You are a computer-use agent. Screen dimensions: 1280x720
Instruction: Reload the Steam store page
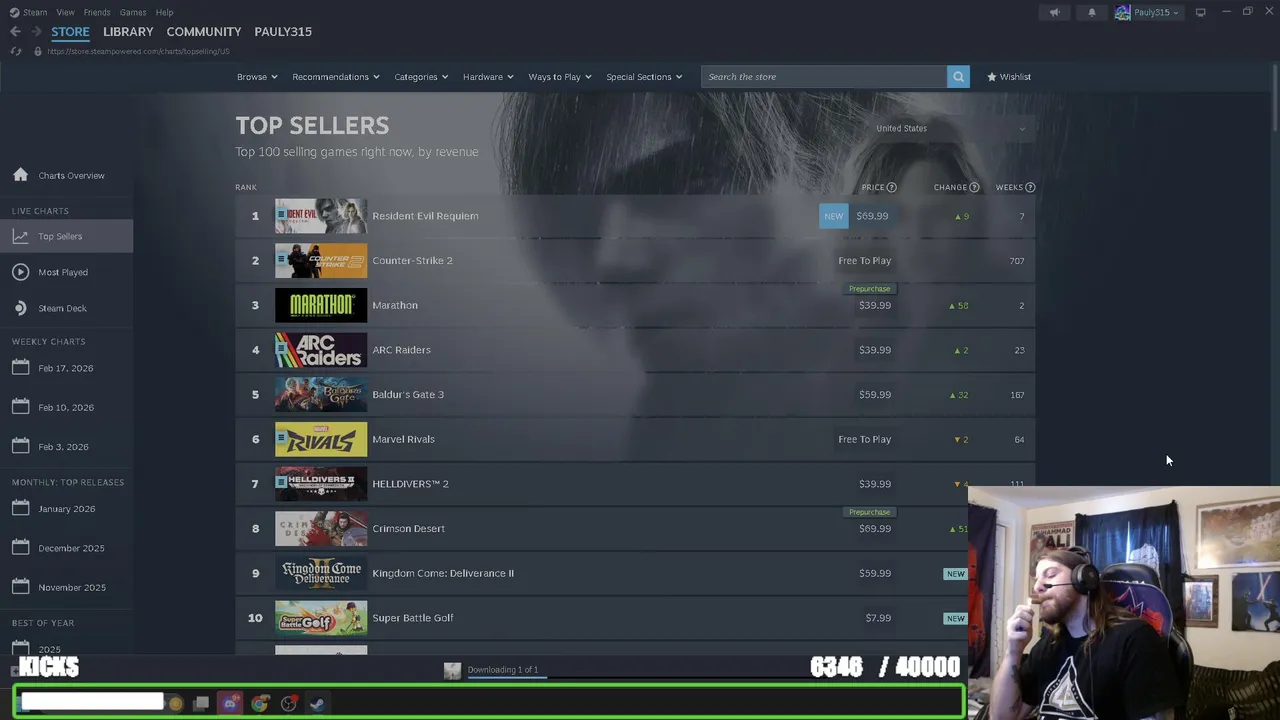click(x=16, y=51)
